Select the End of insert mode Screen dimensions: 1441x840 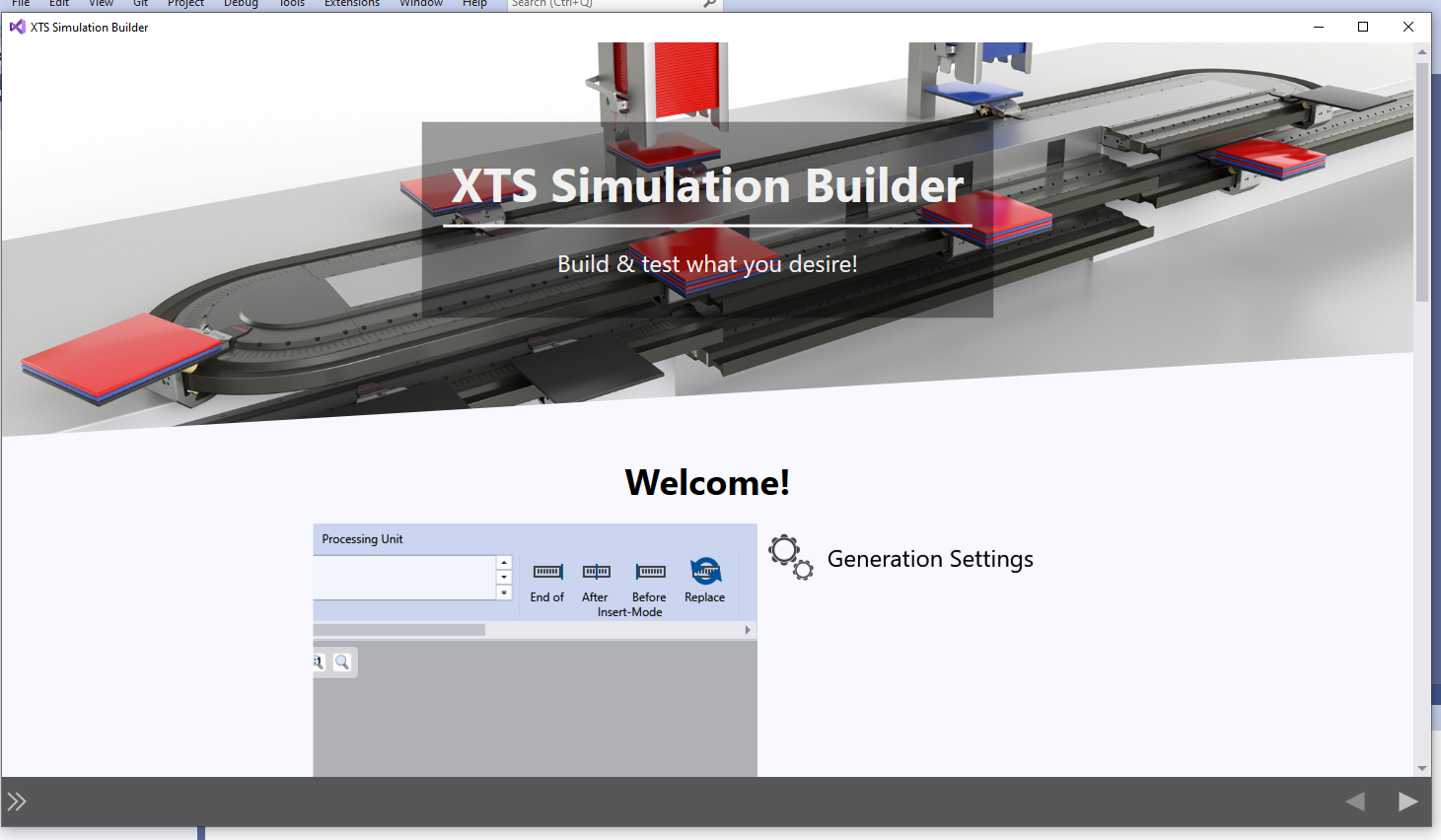[547, 582]
